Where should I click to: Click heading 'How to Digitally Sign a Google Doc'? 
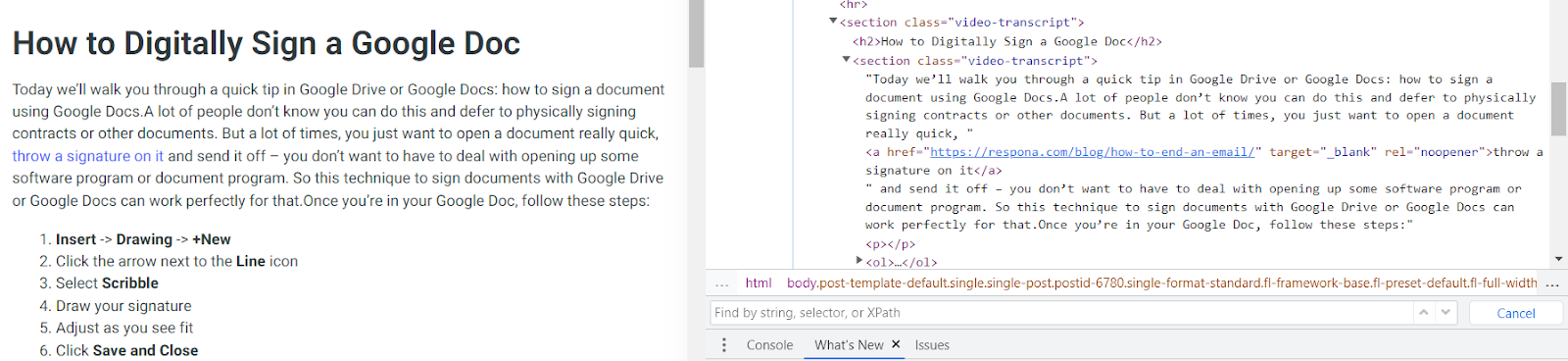tap(267, 43)
